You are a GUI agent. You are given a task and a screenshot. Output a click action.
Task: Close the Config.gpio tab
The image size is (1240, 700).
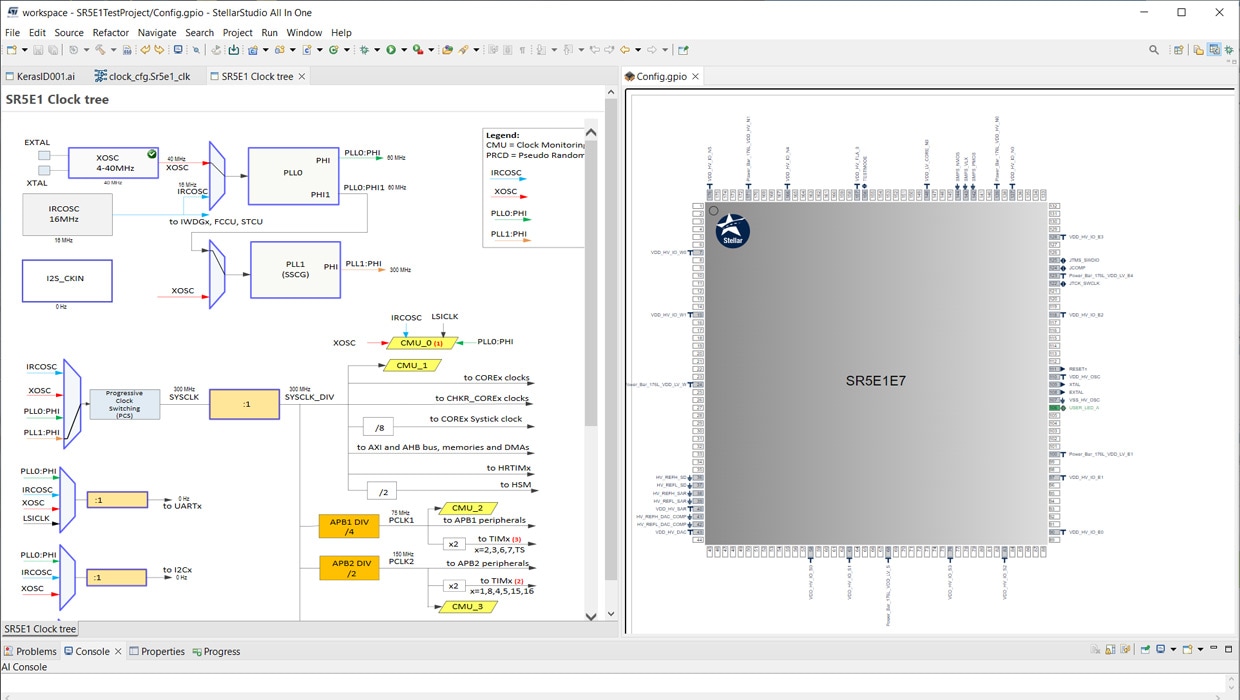pos(695,76)
